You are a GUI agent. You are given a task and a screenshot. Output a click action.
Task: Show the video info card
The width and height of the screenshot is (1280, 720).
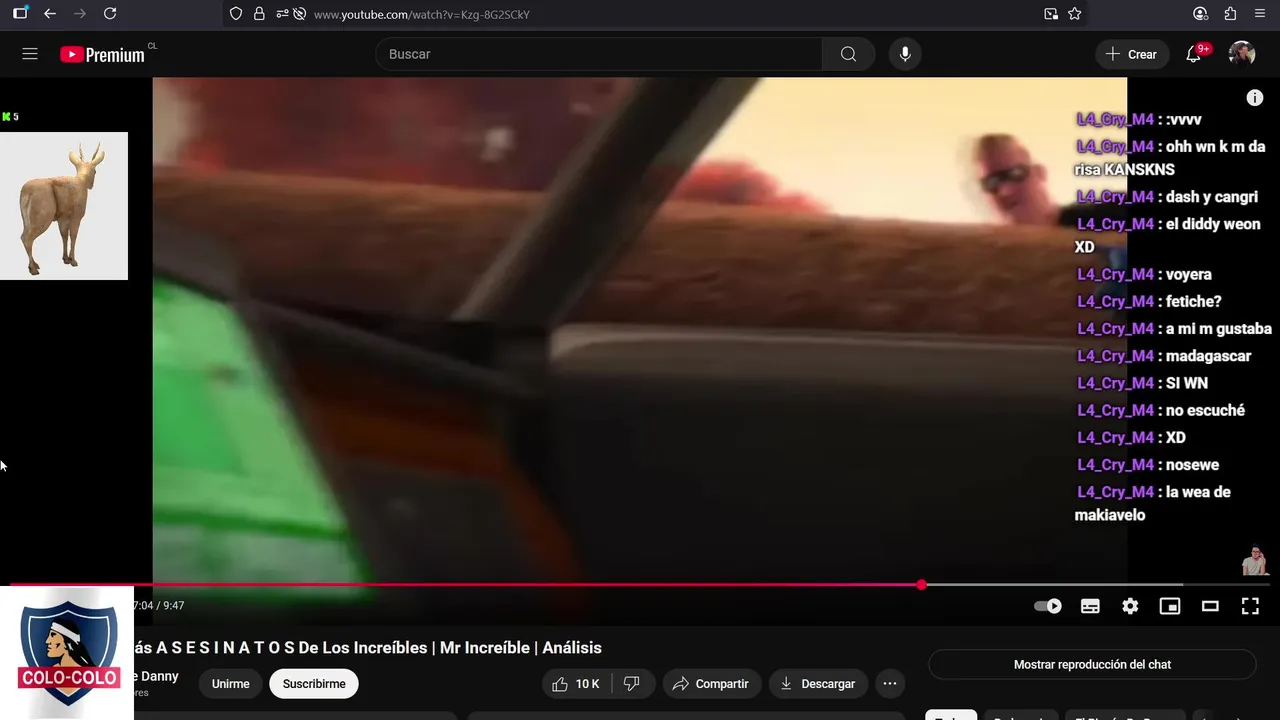(x=1255, y=98)
